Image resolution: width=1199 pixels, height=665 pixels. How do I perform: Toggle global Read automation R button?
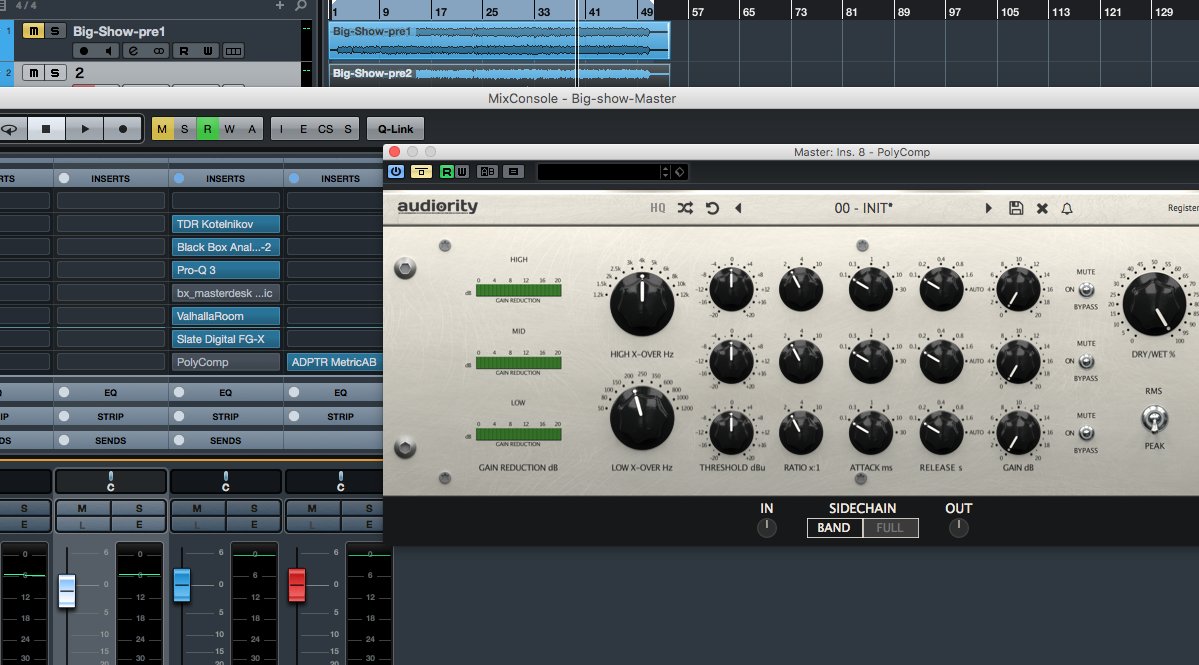pos(207,129)
